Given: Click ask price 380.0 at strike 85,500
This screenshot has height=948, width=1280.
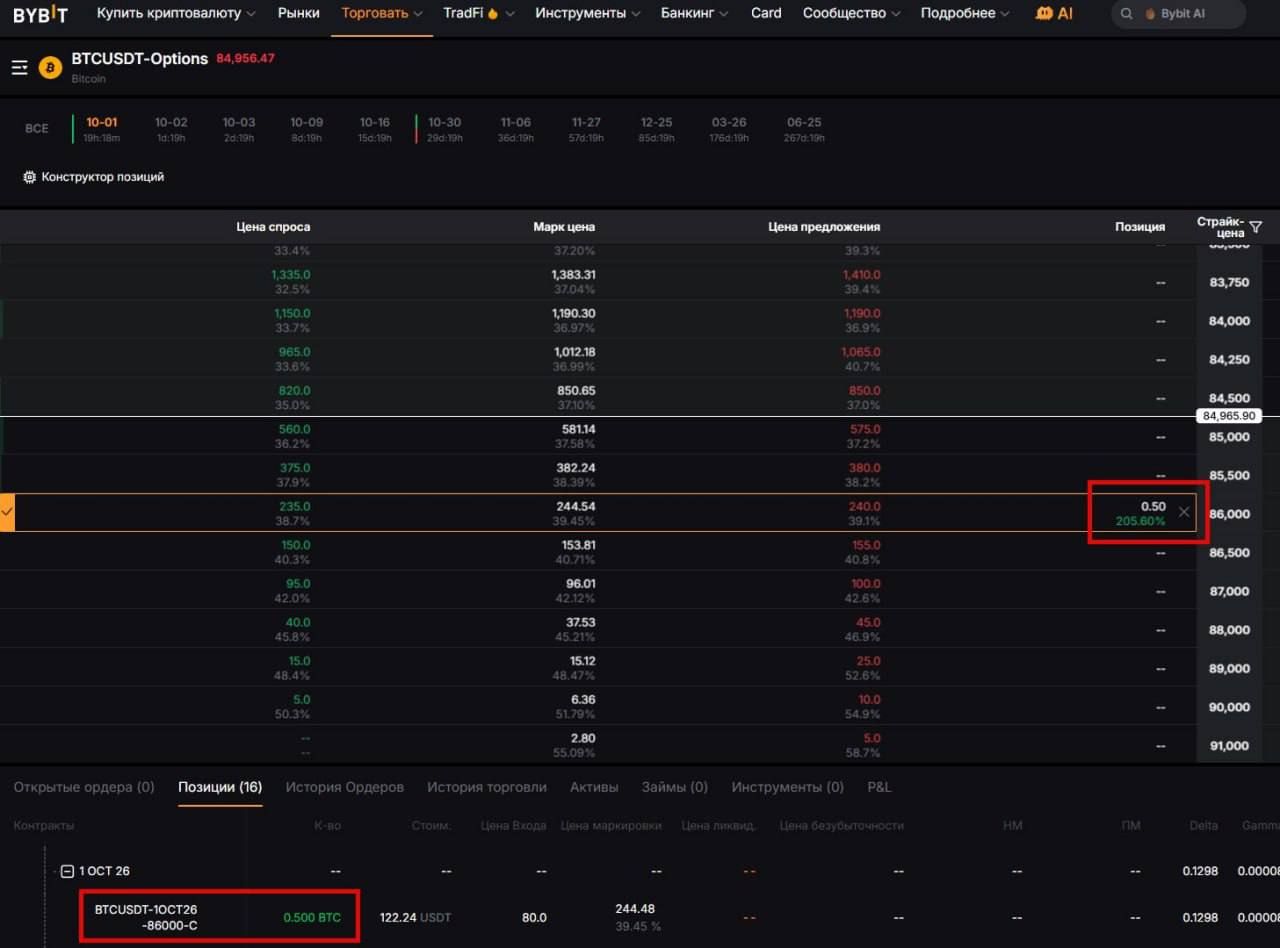Looking at the screenshot, I should (x=865, y=468).
